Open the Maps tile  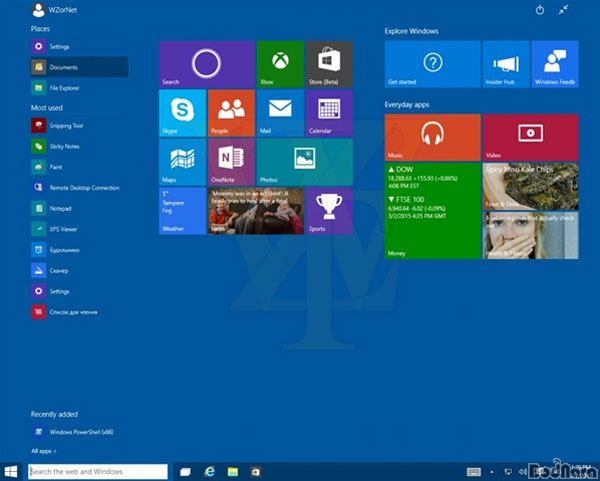pyautogui.click(x=183, y=162)
